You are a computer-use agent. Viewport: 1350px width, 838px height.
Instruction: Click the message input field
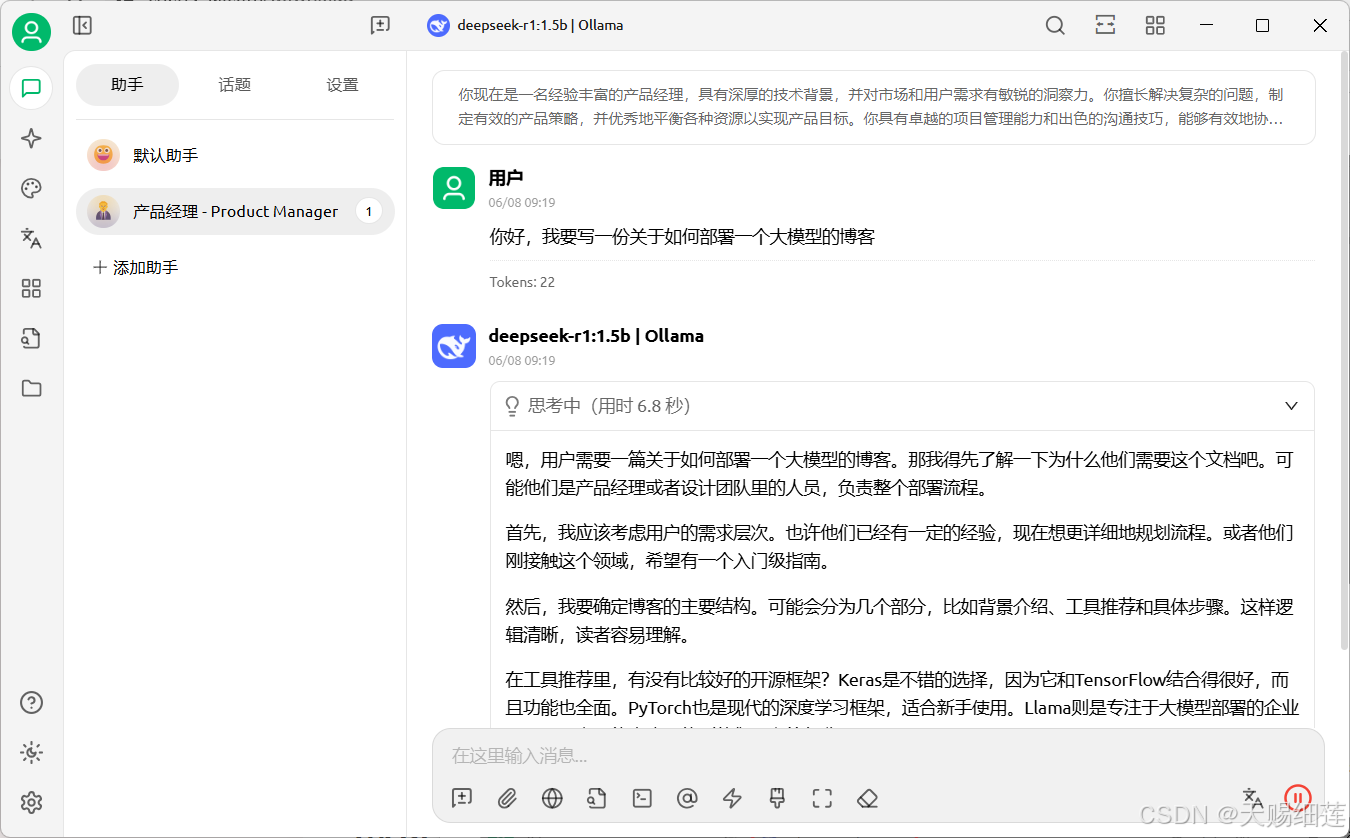click(x=878, y=755)
